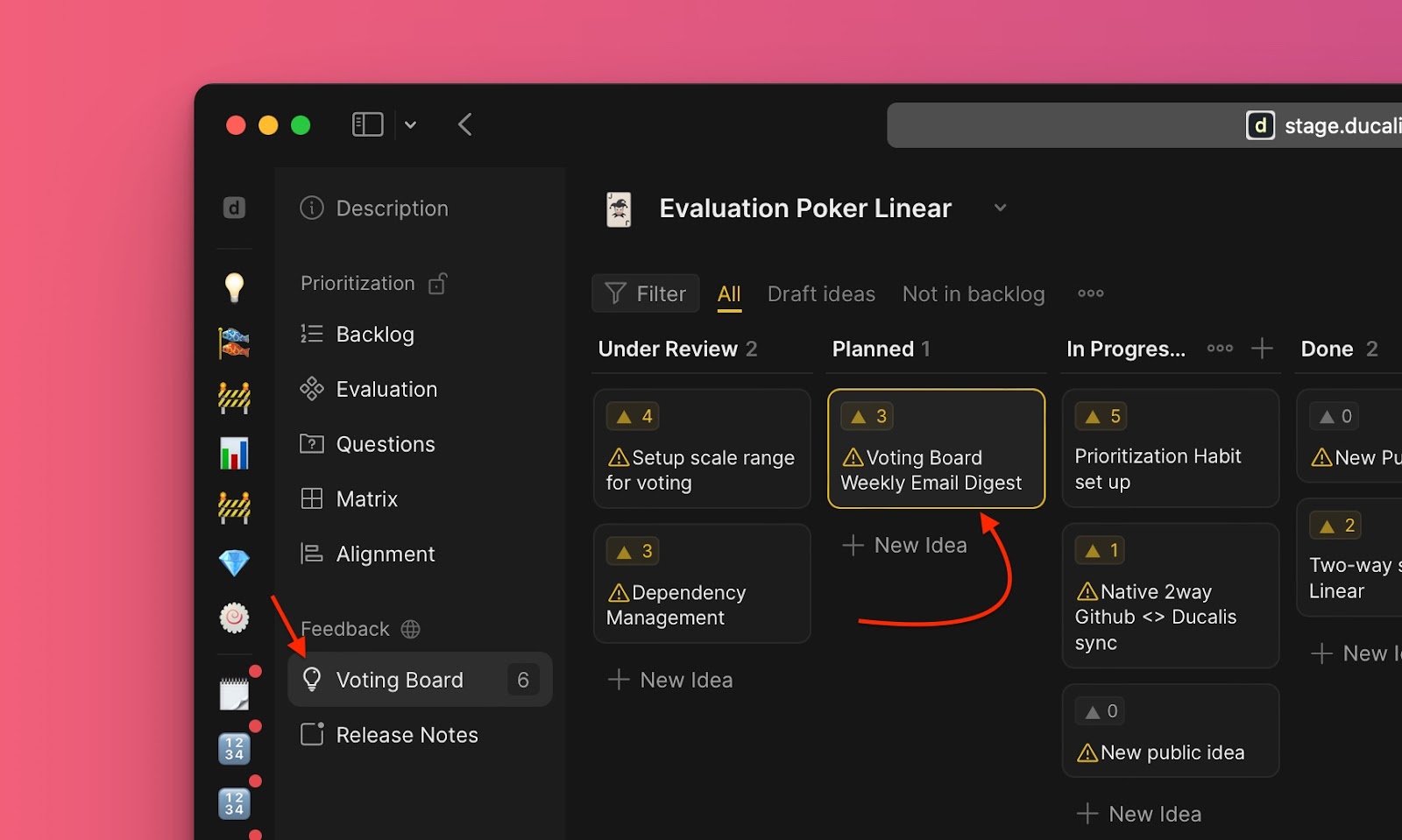This screenshot has width=1402, height=840.
Task: Upvote the Dependency Management idea
Action: click(x=634, y=551)
